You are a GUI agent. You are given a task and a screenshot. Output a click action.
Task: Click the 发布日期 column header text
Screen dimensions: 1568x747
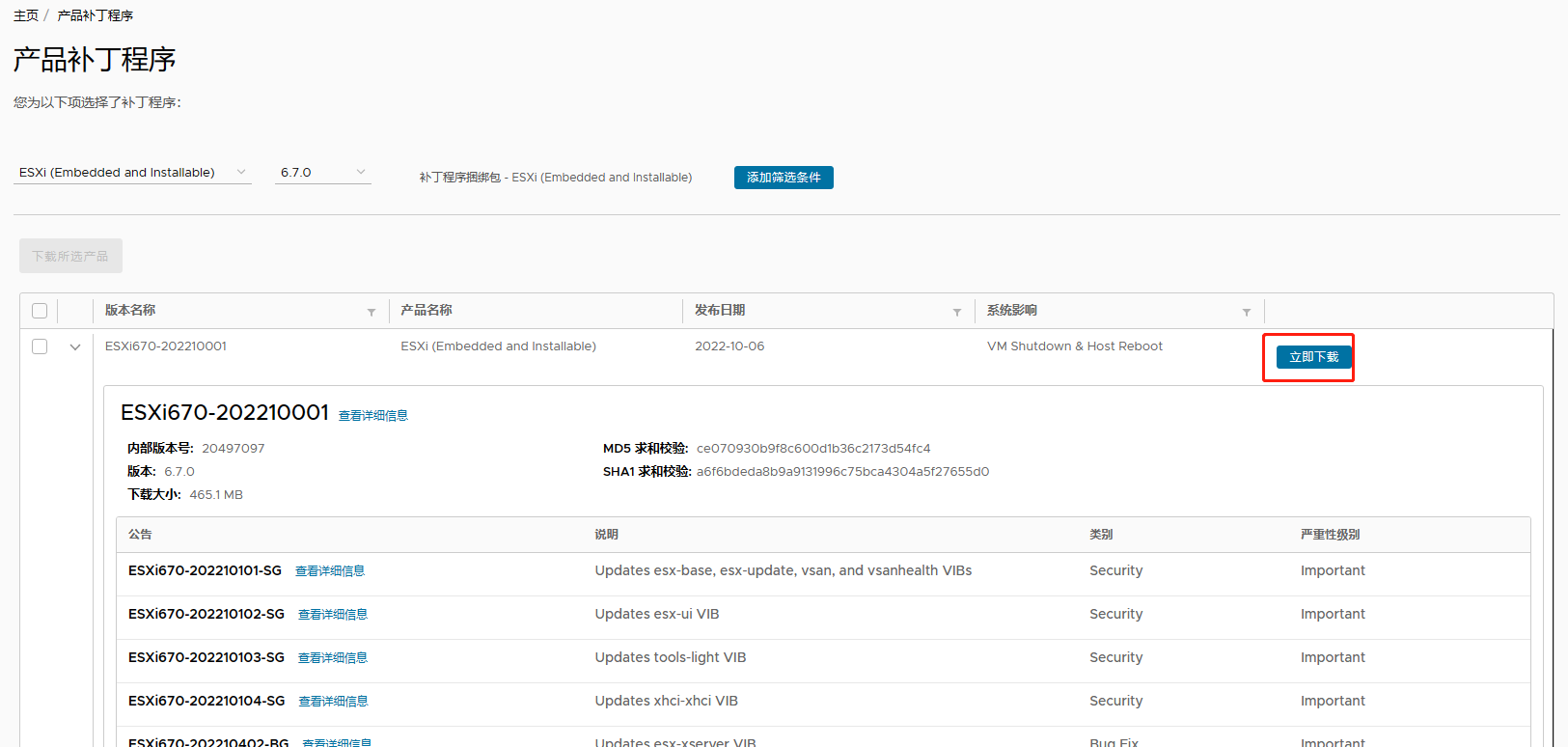click(720, 310)
